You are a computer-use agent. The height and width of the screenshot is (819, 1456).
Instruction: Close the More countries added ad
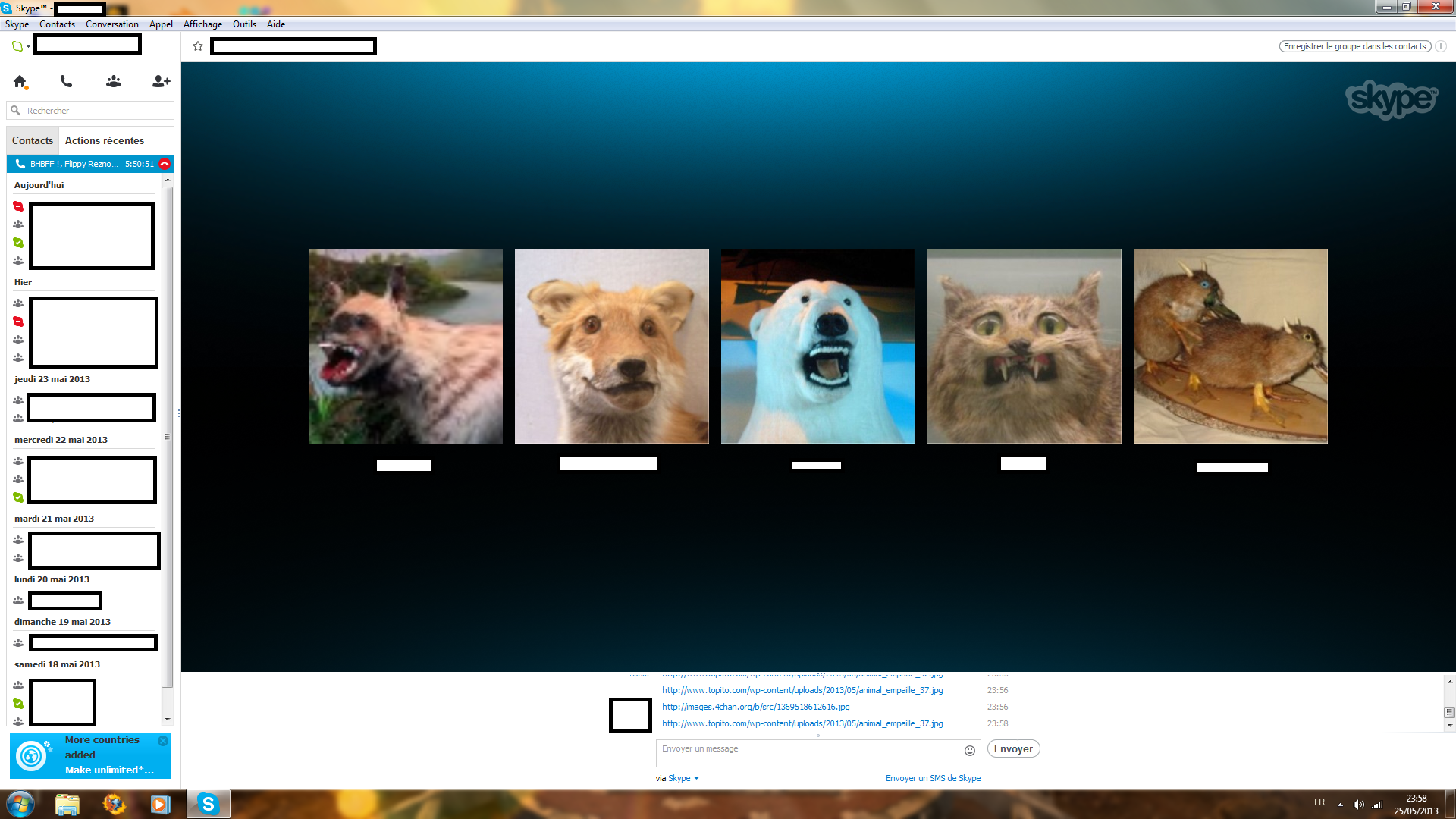pos(163,741)
